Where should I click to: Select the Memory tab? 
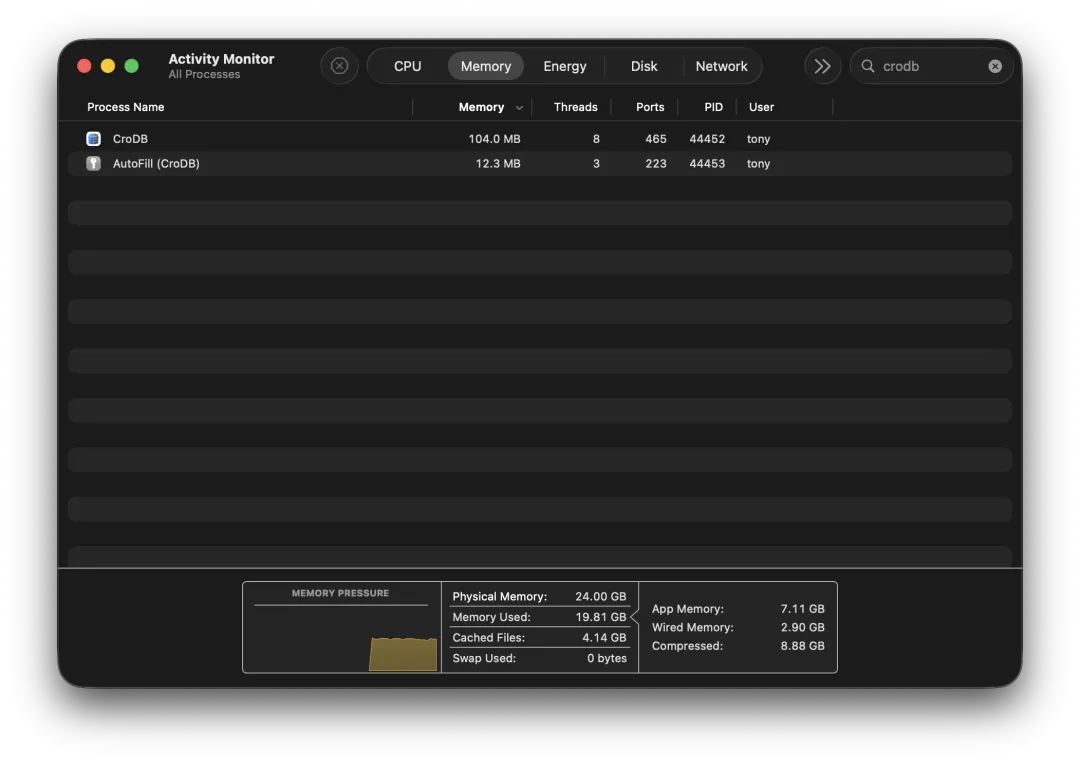pos(486,66)
